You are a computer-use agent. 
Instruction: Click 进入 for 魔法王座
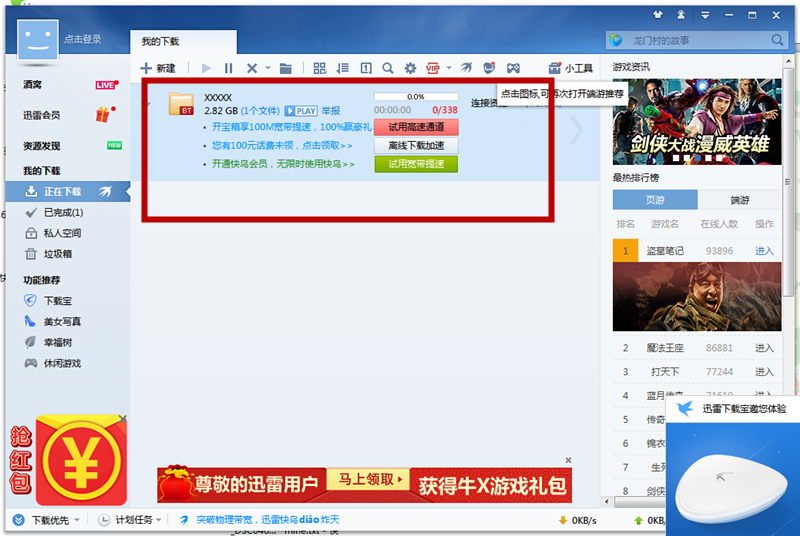click(764, 348)
